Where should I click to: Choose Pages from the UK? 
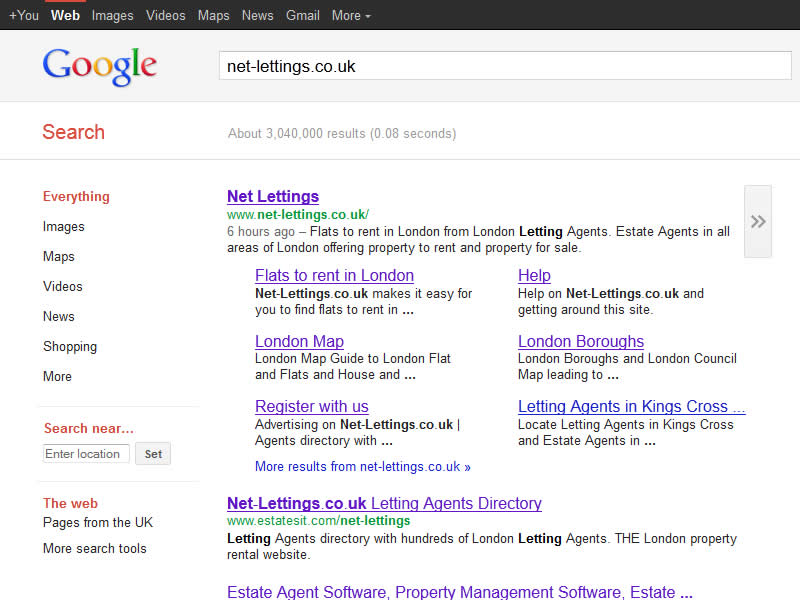(97, 522)
